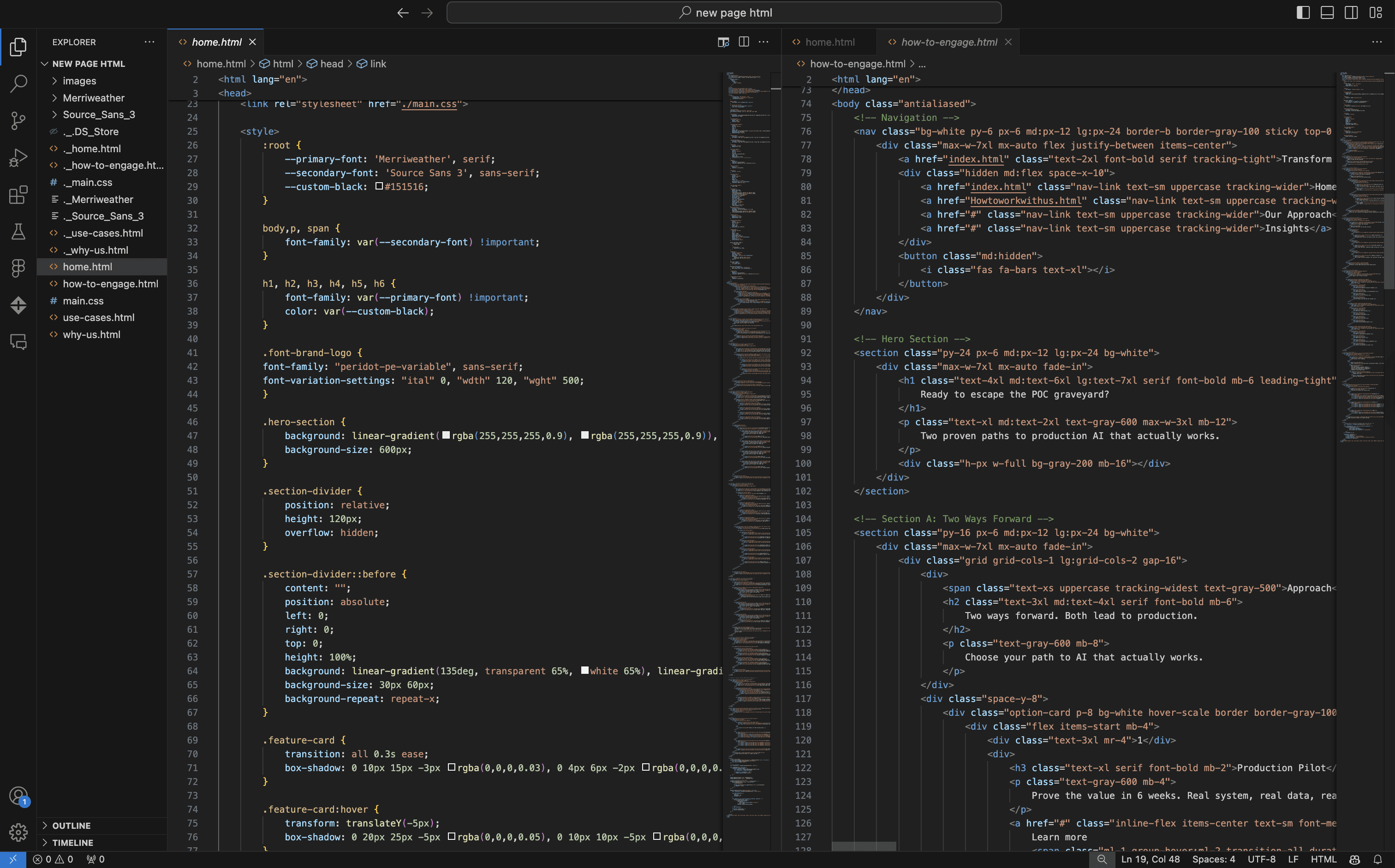The height and width of the screenshot is (868, 1395).
Task: Expand the TIMELINE section
Action: coord(72,842)
